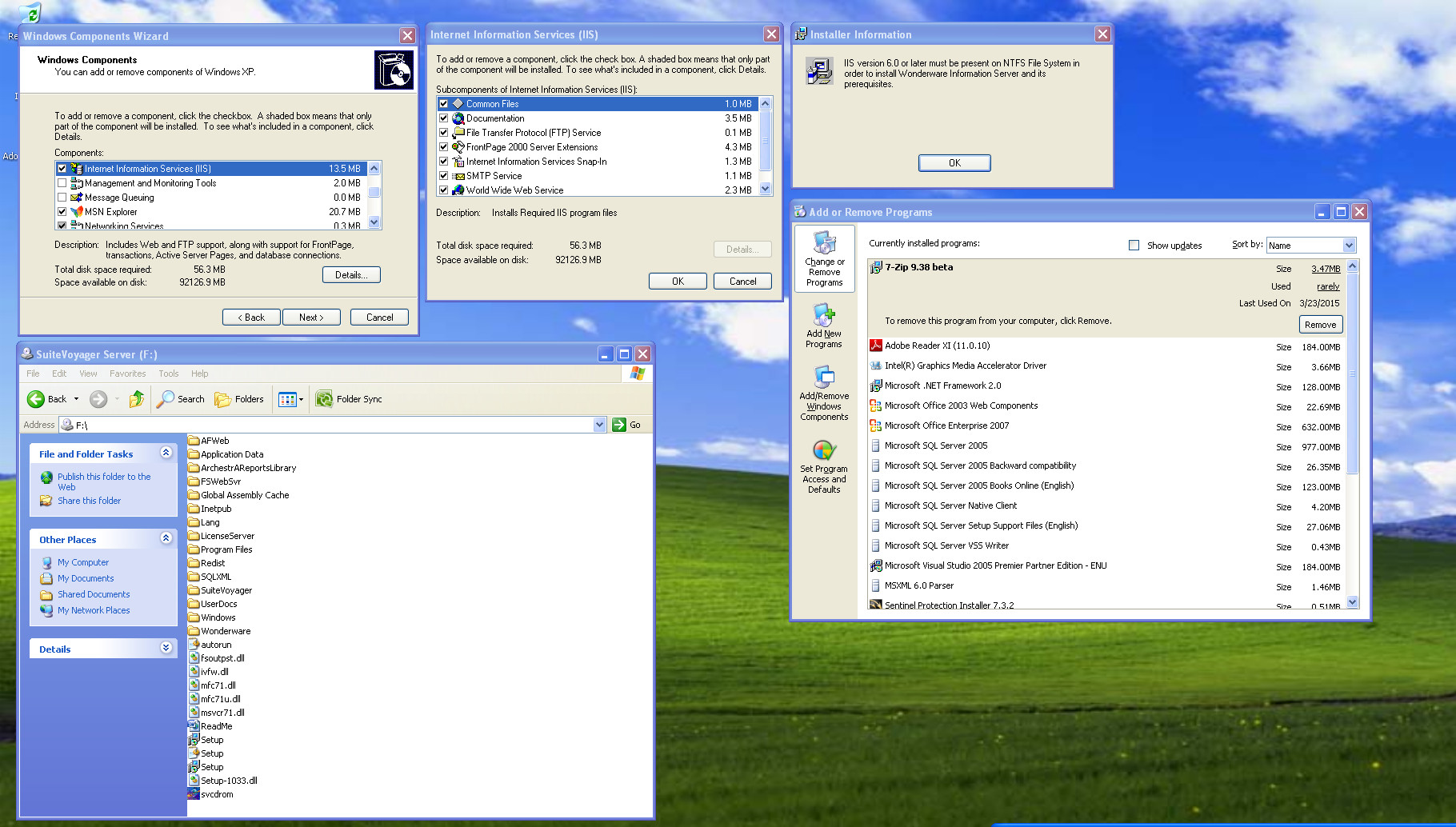Open the Help menu
This screenshot has width=1456, height=827.
(x=199, y=374)
